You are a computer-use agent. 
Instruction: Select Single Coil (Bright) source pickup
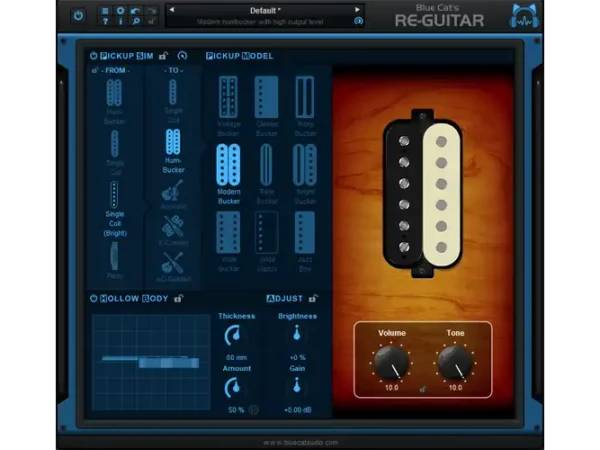114,209
